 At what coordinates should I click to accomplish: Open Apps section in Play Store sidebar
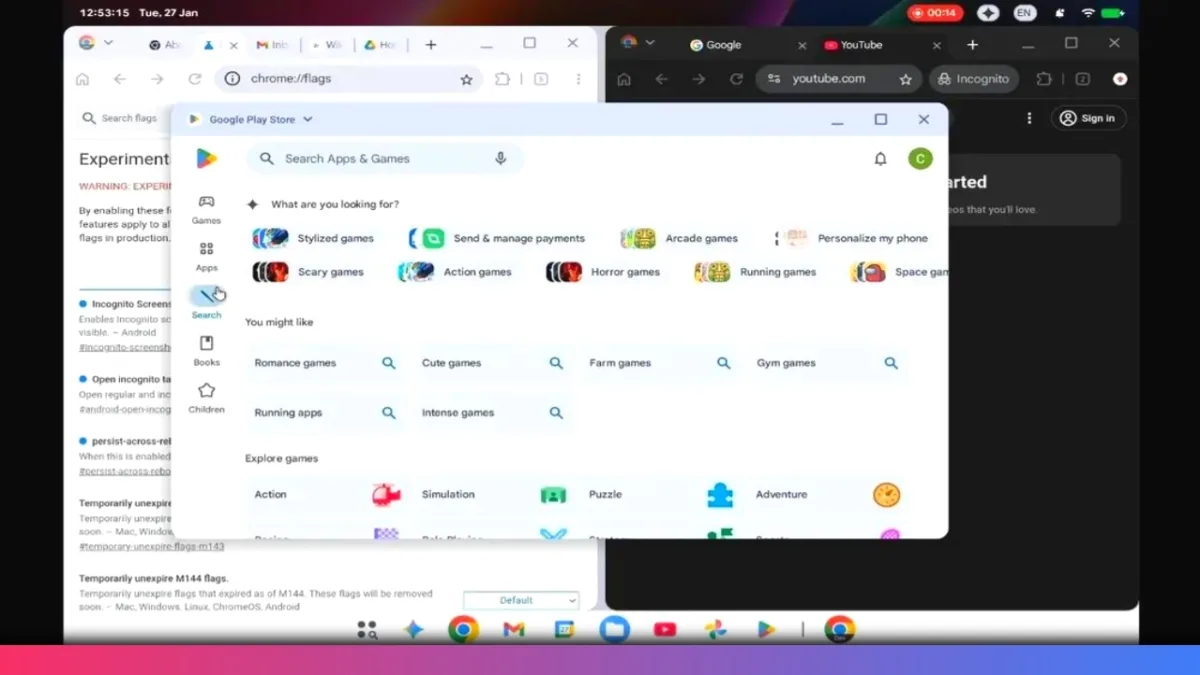[206, 256]
